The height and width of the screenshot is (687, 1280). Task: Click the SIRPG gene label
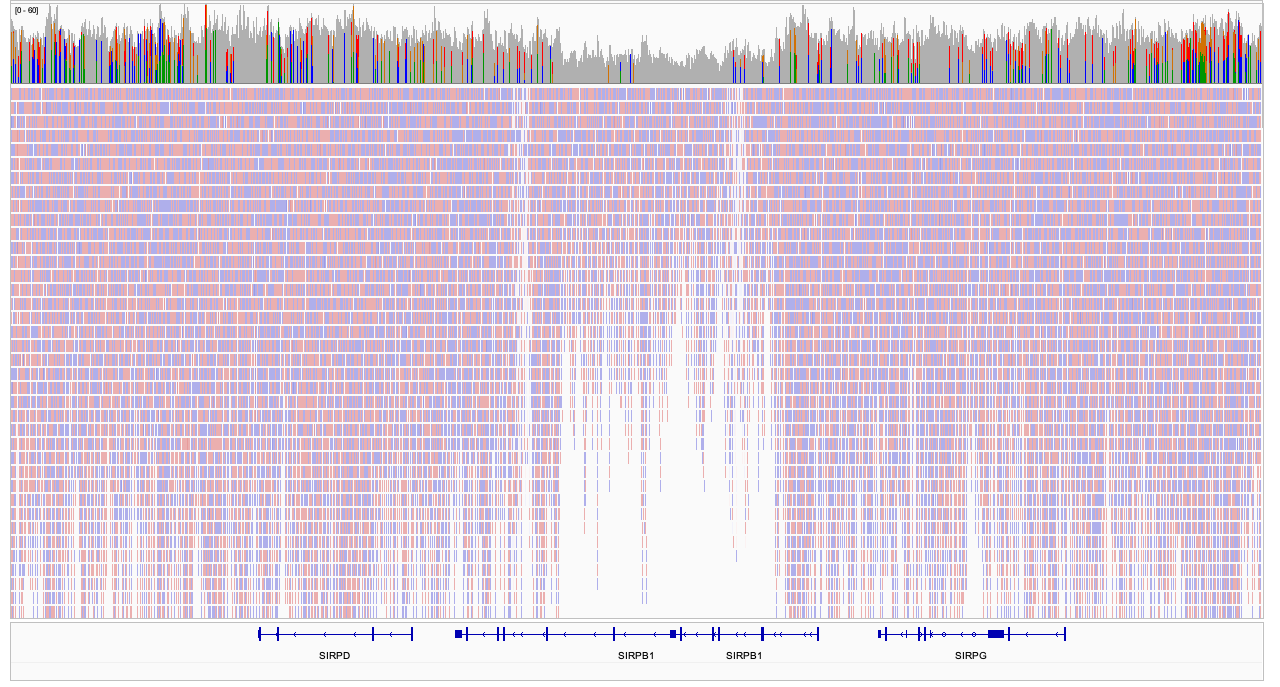(x=970, y=656)
